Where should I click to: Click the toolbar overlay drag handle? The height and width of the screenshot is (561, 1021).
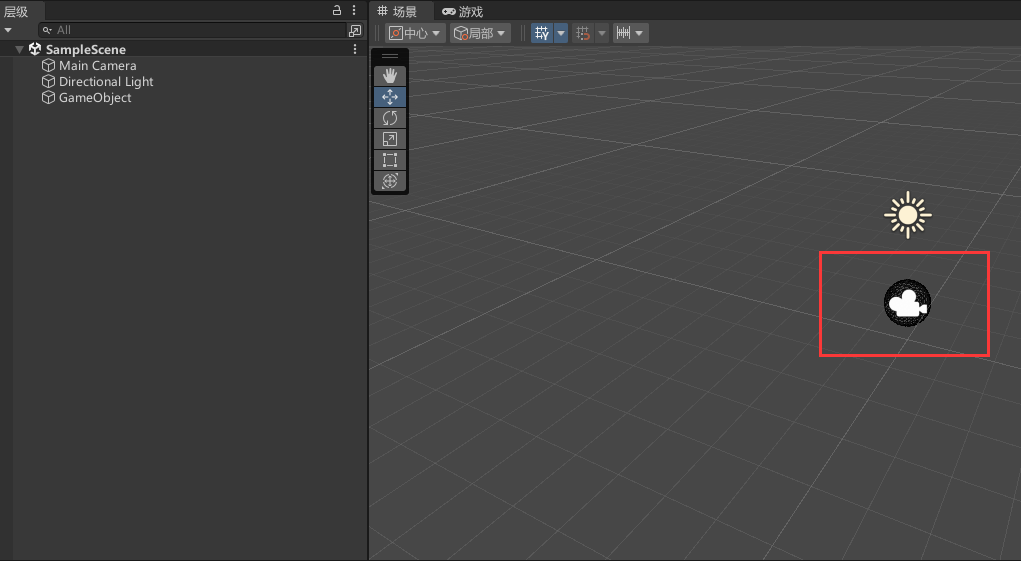389,56
